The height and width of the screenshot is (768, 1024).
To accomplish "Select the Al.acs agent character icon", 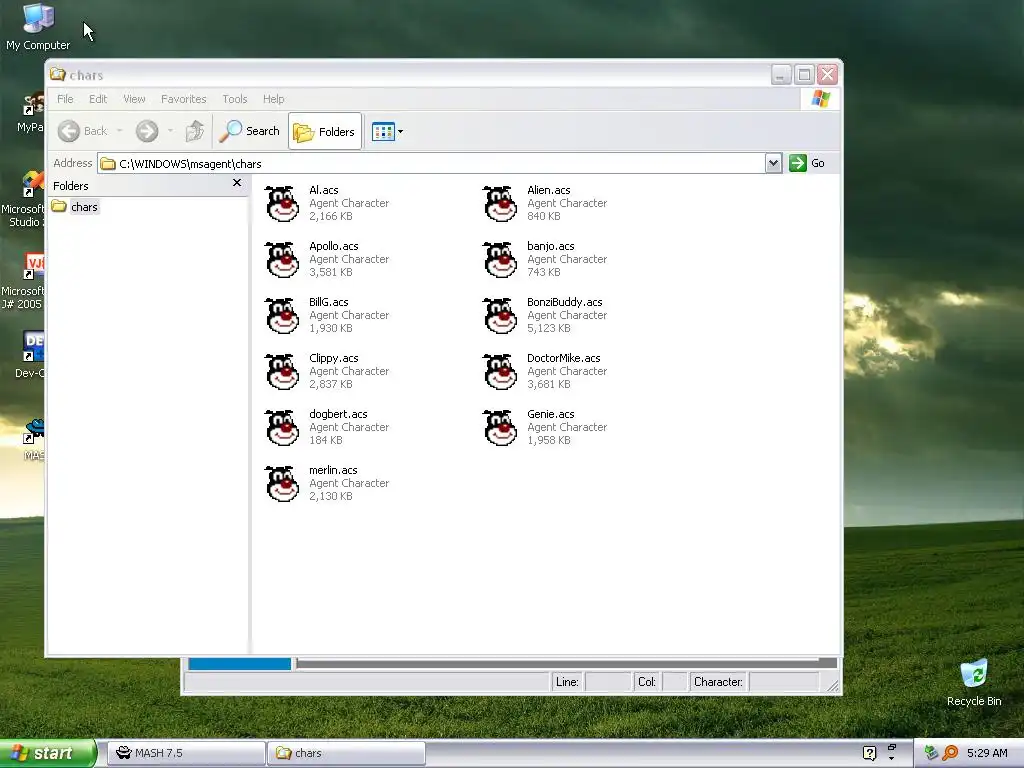I will click(282, 204).
